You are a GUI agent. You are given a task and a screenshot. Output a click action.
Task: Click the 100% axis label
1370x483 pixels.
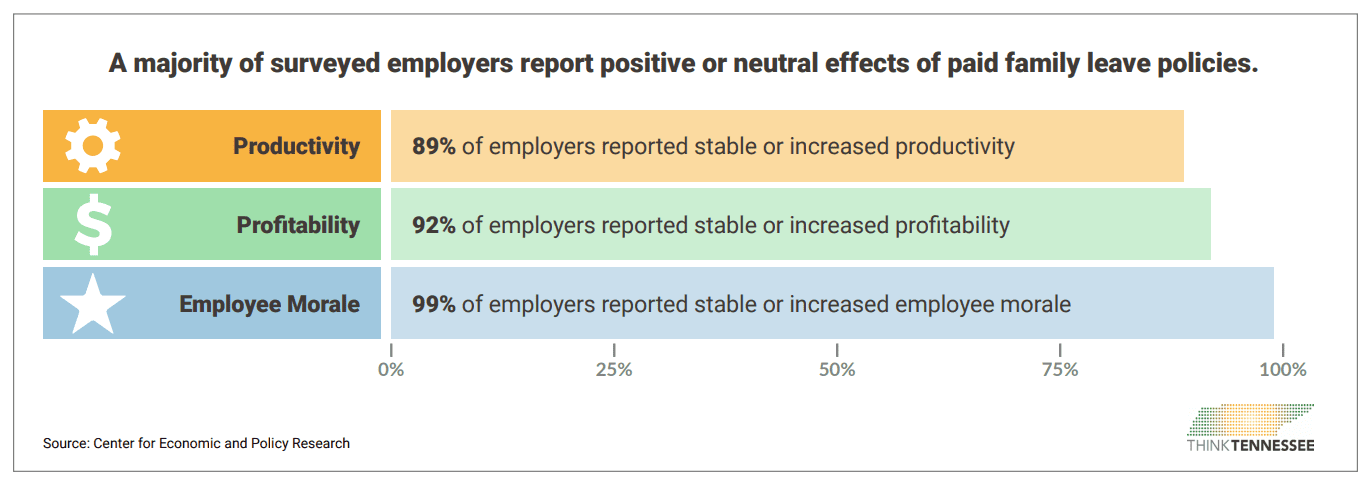click(1283, 370)
